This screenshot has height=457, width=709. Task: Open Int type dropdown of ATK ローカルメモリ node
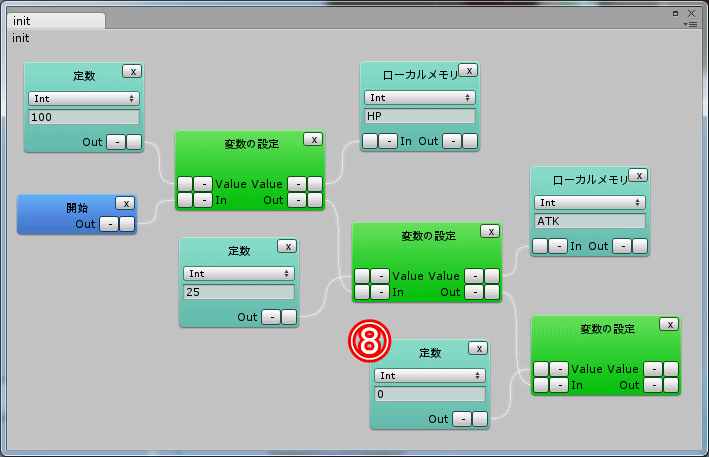tap(590, 203)
